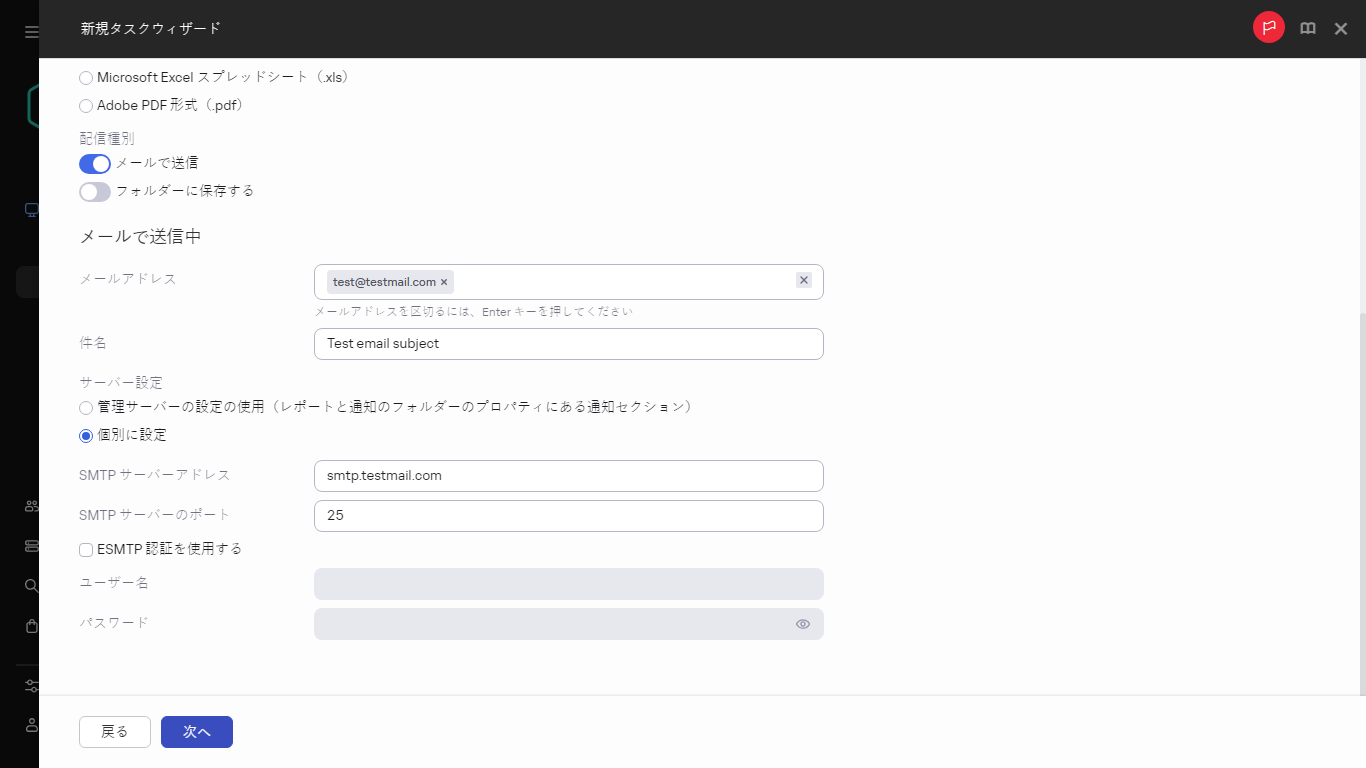The width and height of the screenshot is (1366, 768).
Task: Check the ESMTP認証を使用する checkbox
Action: click(x=85, y=548)
